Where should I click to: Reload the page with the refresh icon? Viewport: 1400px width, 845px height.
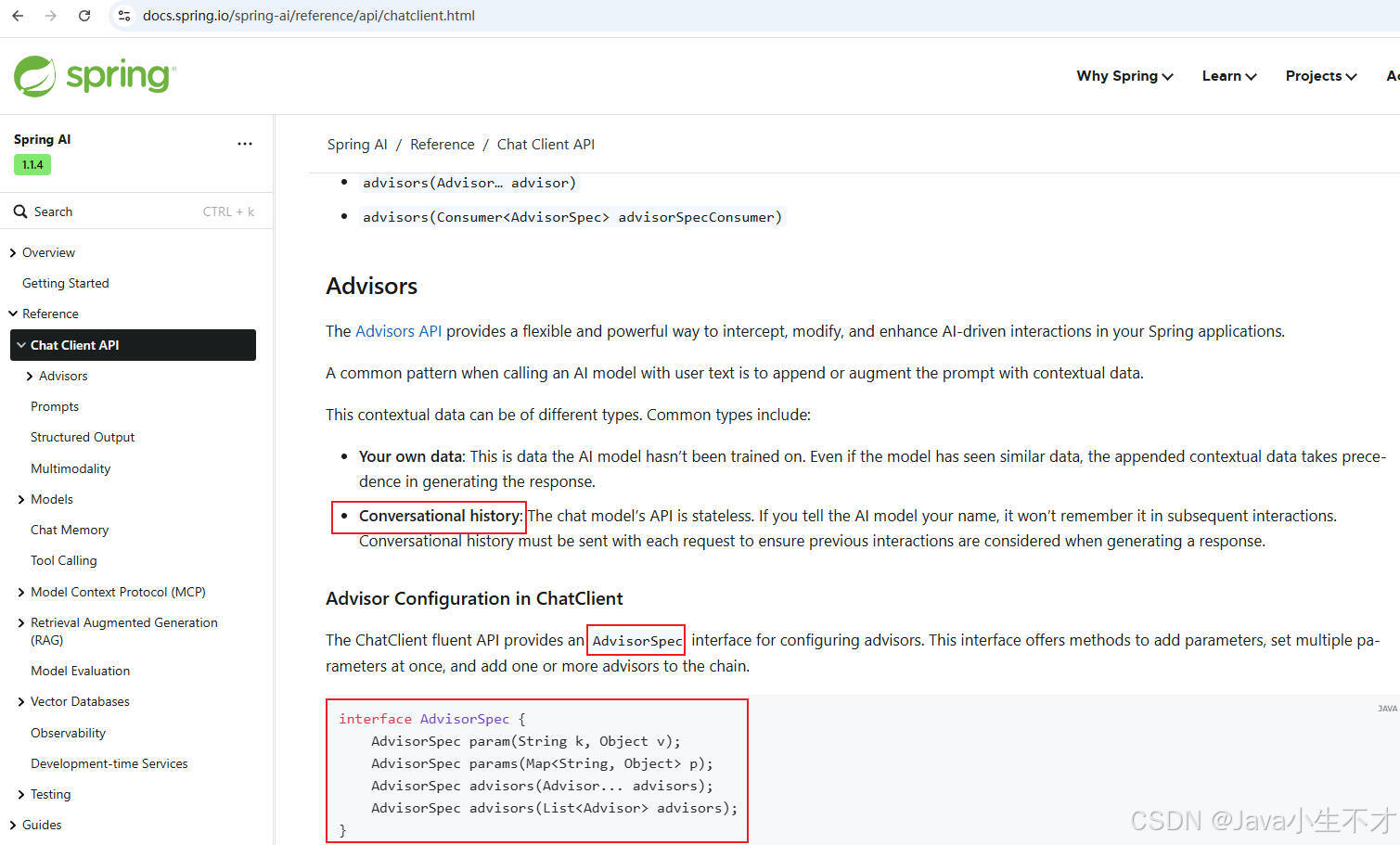pos(84,16)
